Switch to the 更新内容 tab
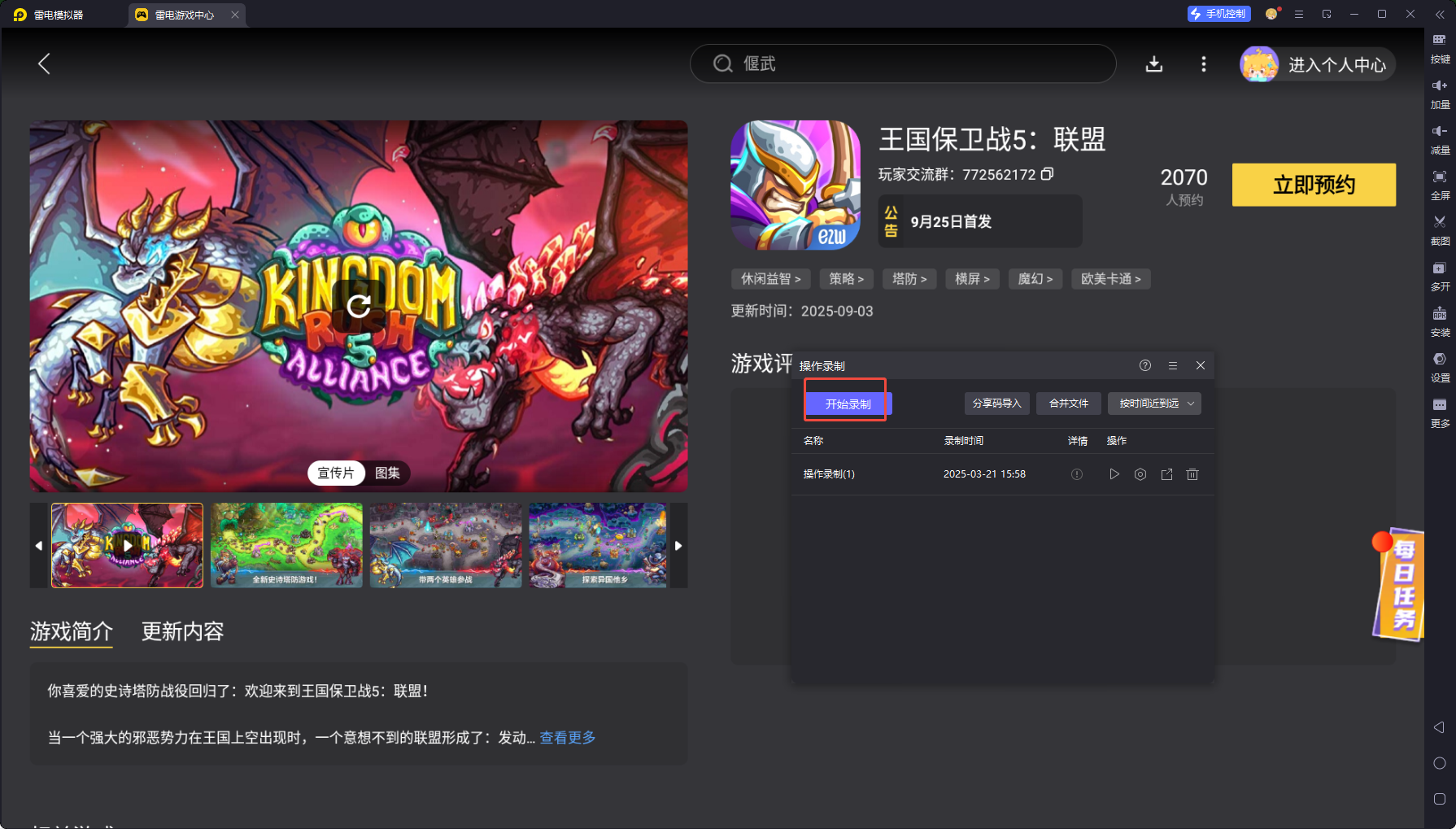Viewport: 1456px width, 829px height. 182,631
